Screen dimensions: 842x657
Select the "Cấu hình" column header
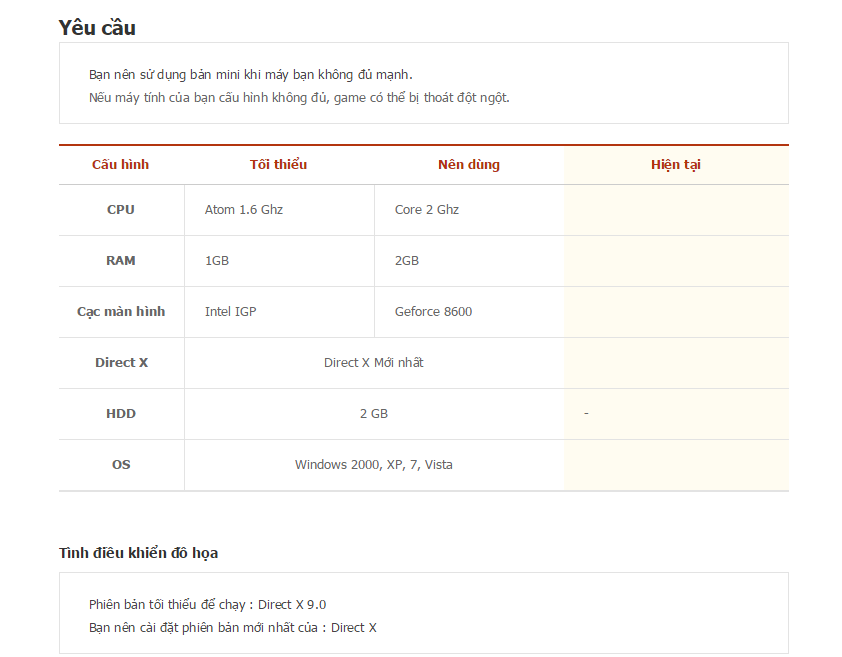120,165
